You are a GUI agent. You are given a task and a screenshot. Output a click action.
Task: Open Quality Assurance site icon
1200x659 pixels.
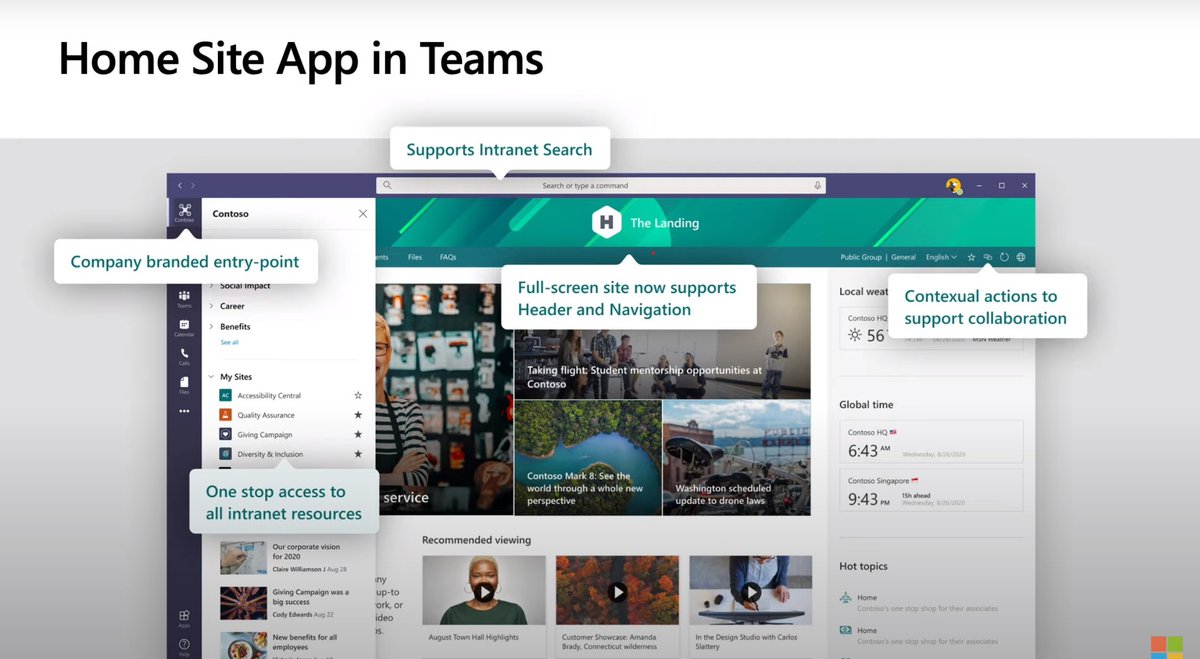click(225, 415)
